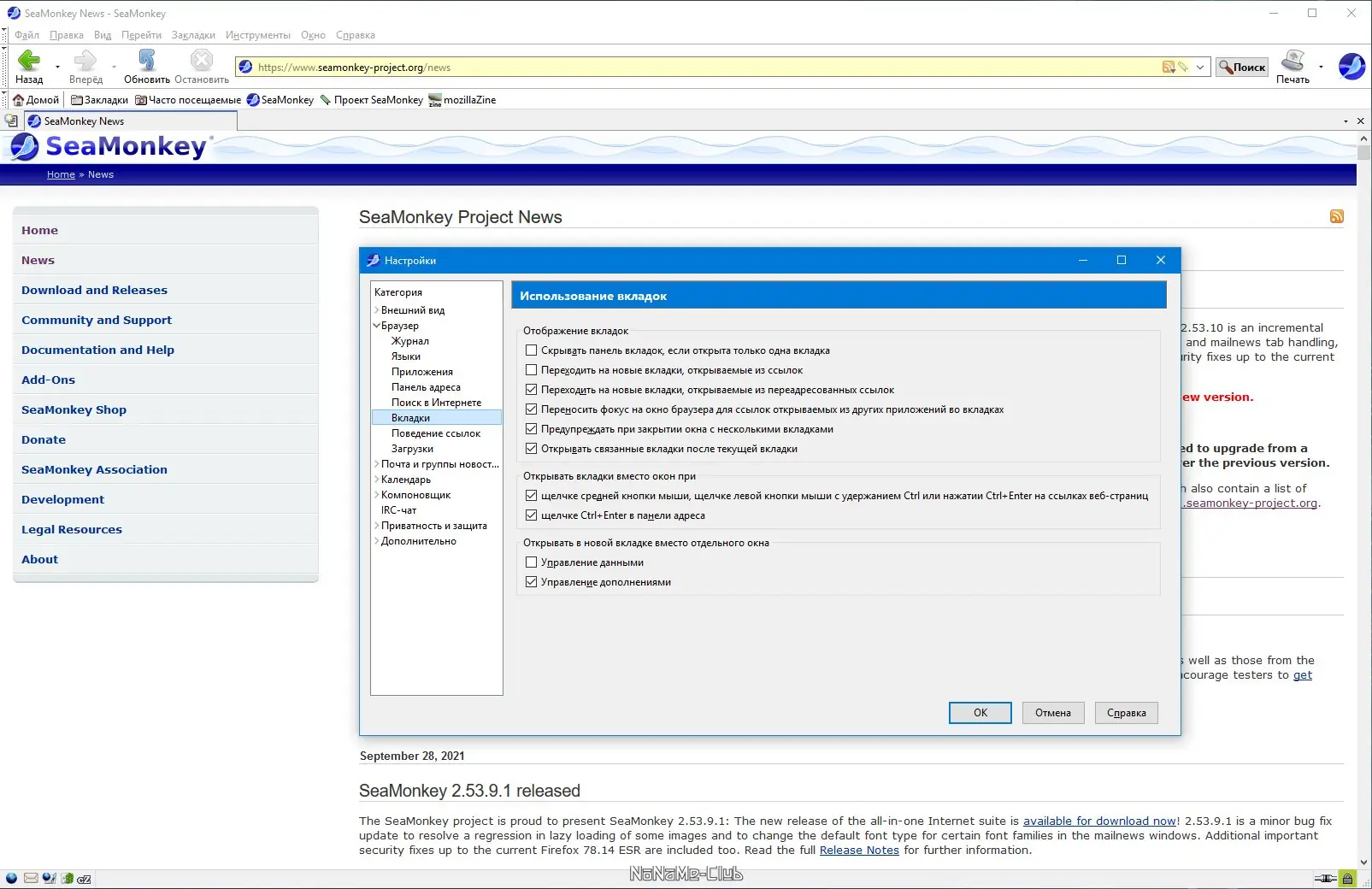Uncheck the 'Управление дополнениями' checkbox
Screen dimensions: 1372x889
(531, 582)
